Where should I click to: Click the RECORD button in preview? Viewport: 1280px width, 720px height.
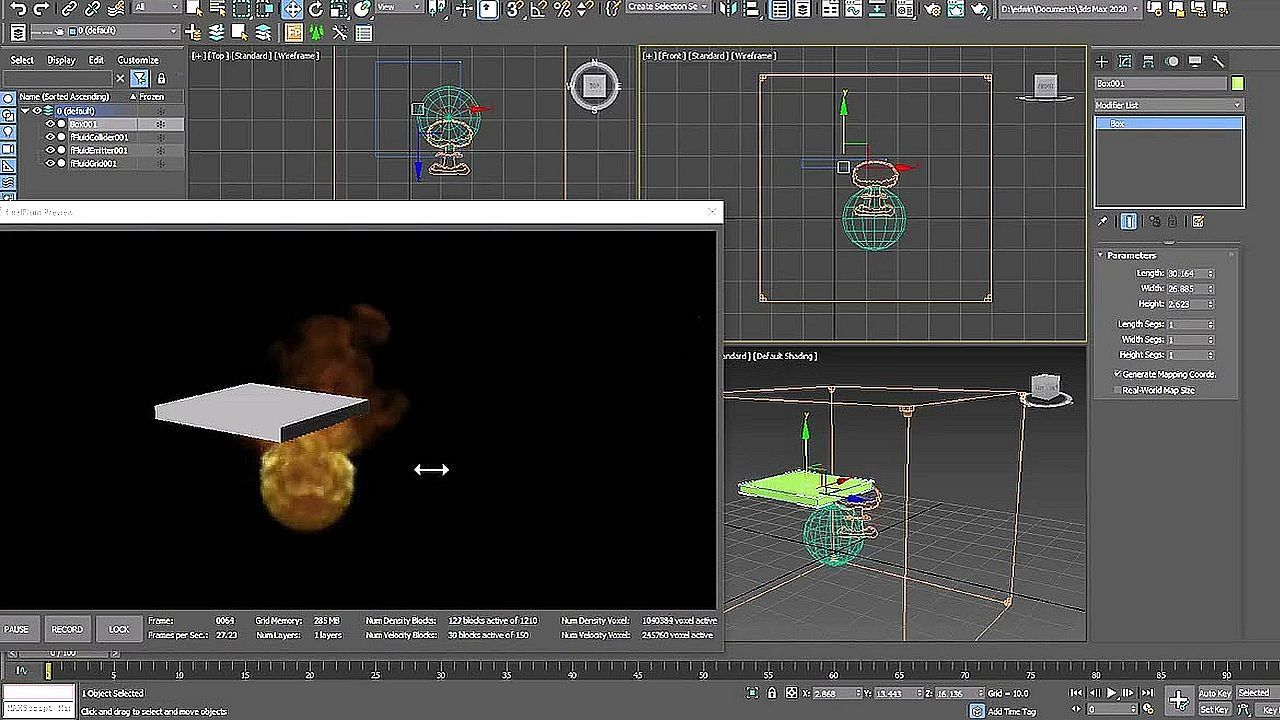[x=67, y=629]
